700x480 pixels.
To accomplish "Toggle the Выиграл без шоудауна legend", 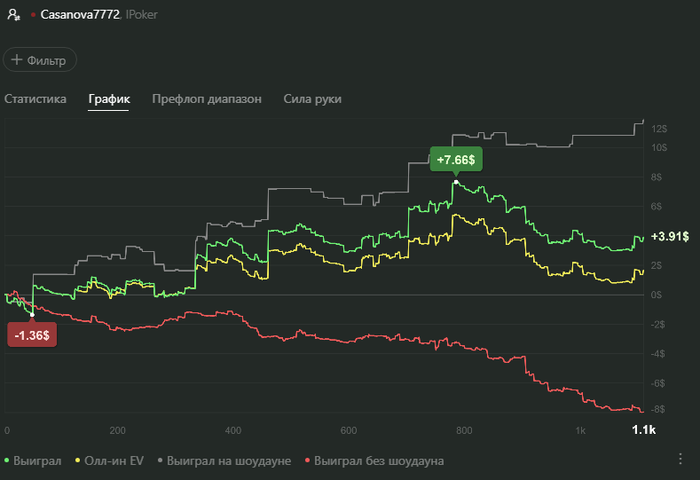I will pyautogui.click(x=374, y=461).
